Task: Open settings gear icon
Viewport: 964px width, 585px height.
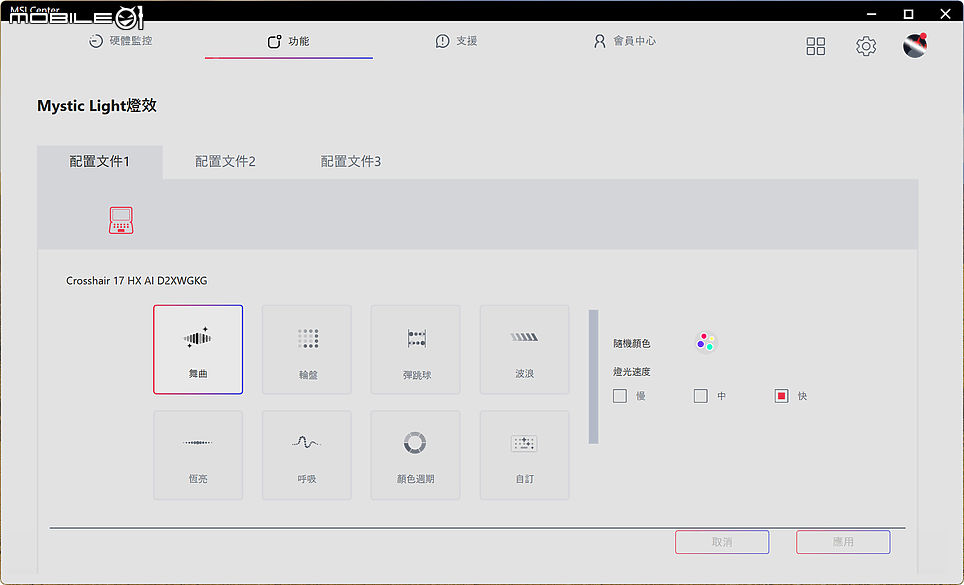Action: pyautogui.click(x=866, y=46)
